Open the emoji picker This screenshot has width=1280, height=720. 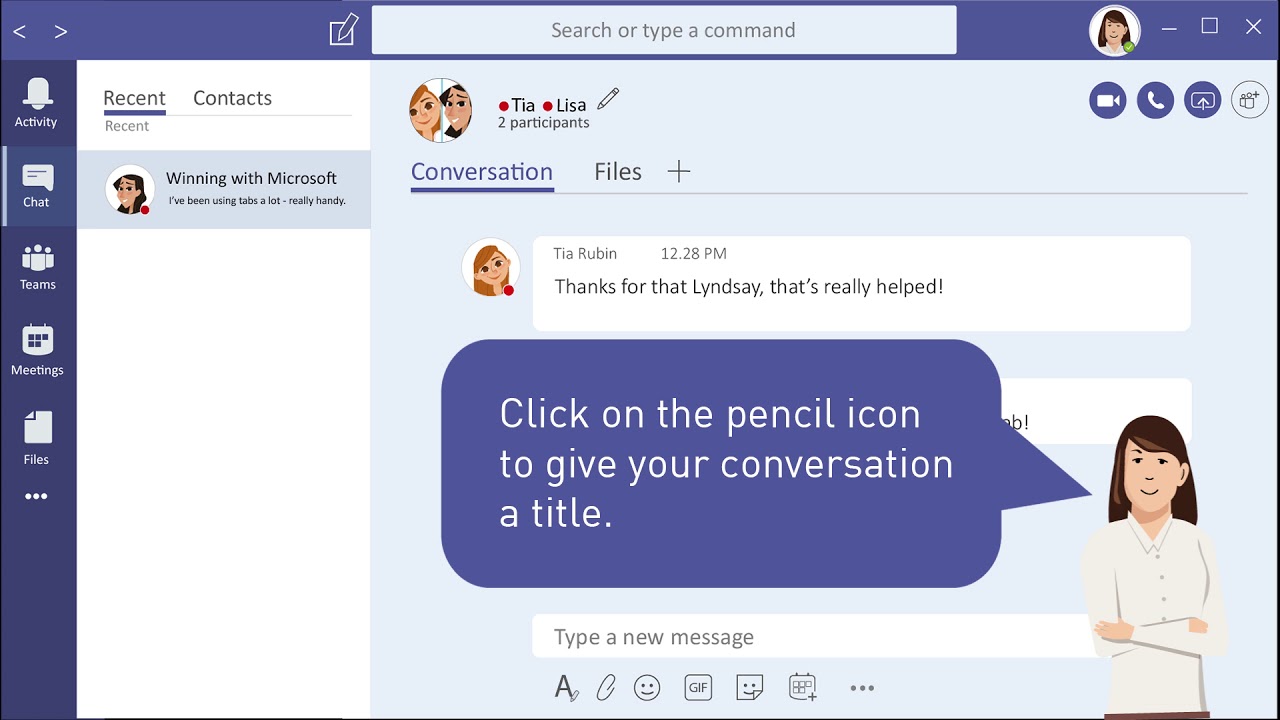point(647,688)
